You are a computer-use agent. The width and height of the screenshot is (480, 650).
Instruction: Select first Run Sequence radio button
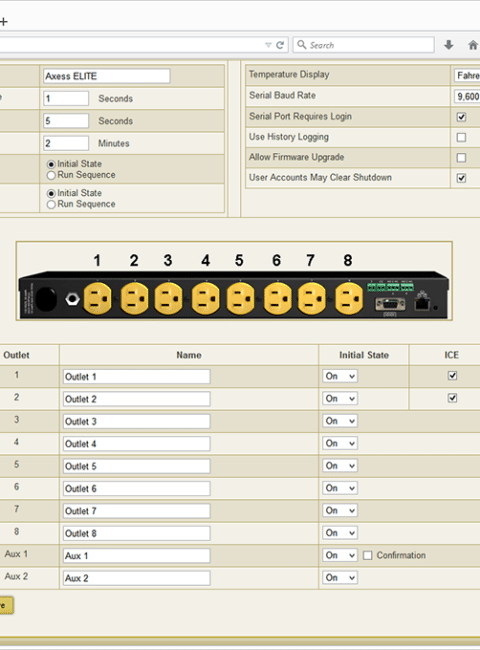point(51,175)
